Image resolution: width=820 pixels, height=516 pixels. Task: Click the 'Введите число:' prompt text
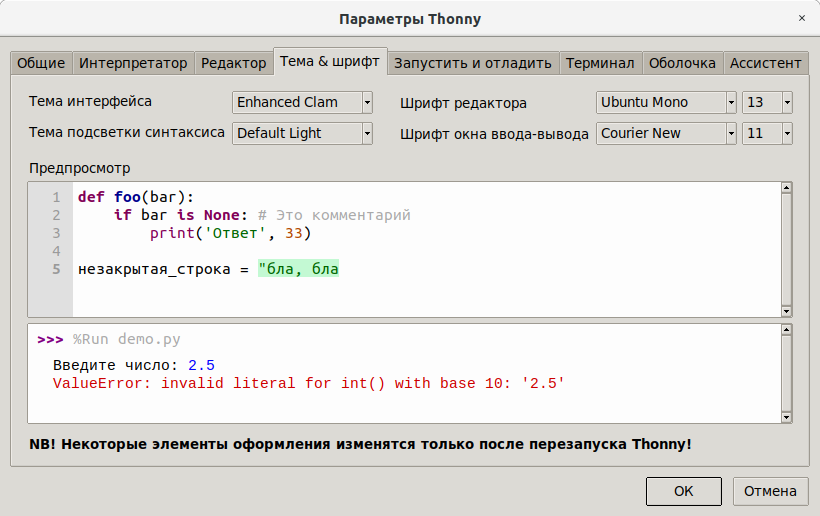116,365
